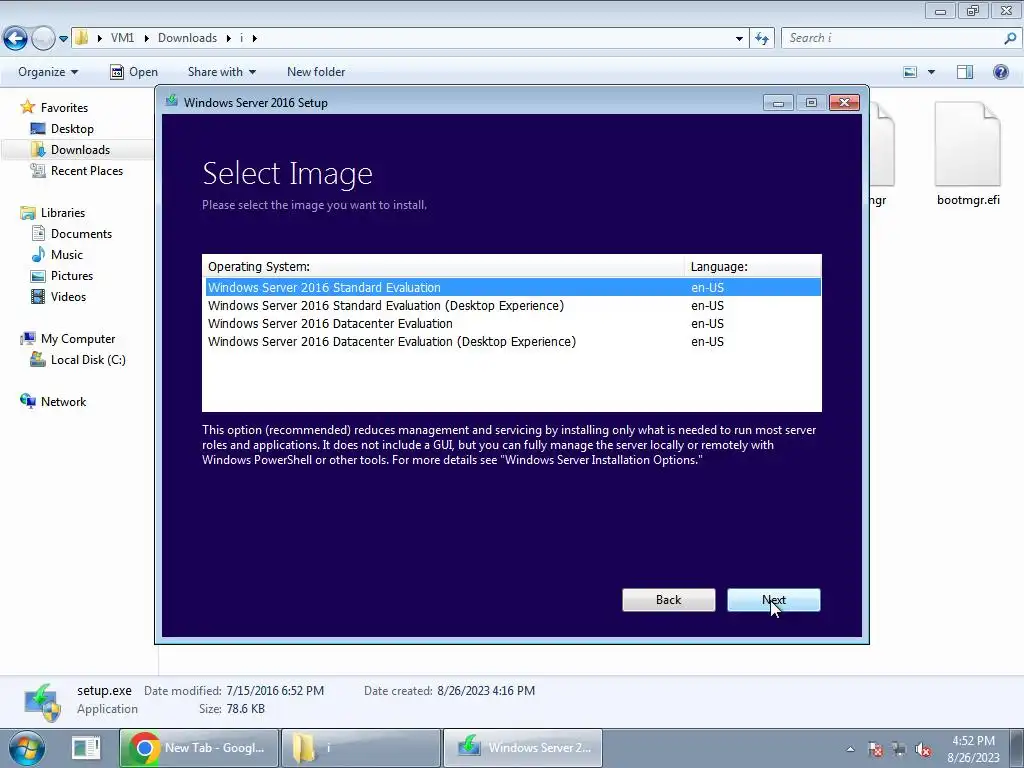Open the Music library
The image size is (1024, 768).
[x=67, y=255]
